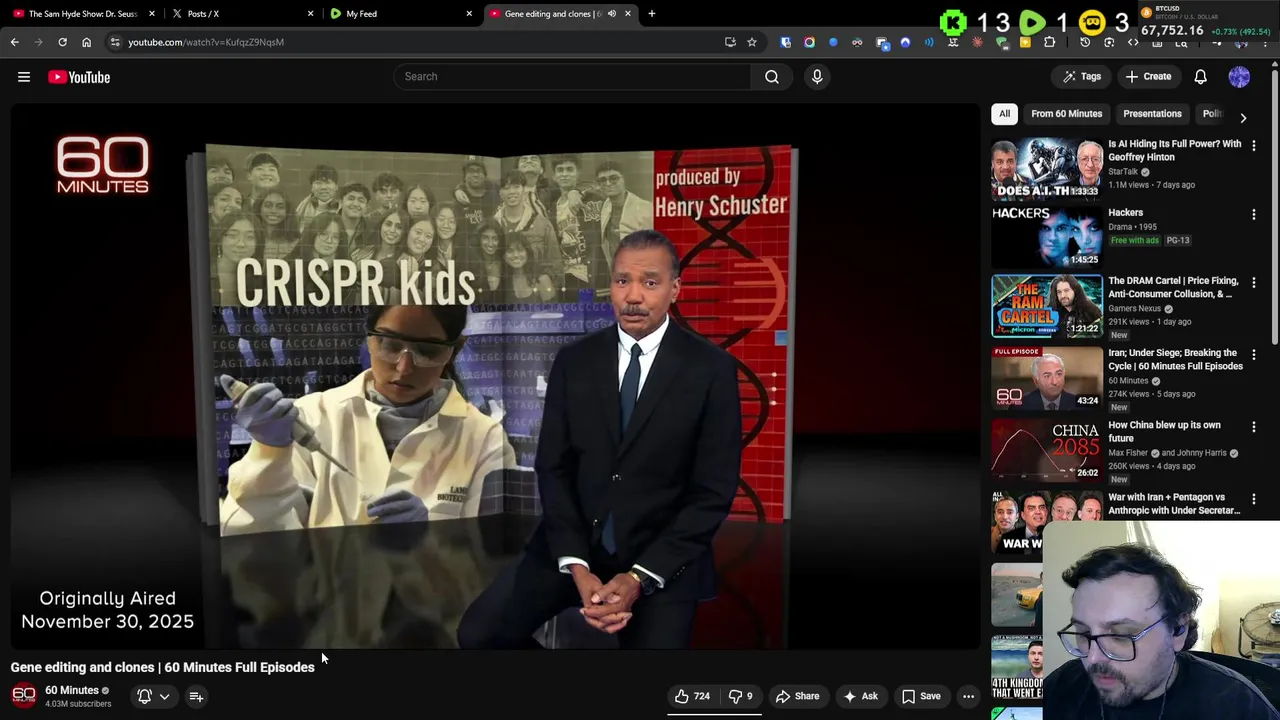This screenshot has height=720, width=1280.
Task: Open a new browser tab
Action: 652,14
